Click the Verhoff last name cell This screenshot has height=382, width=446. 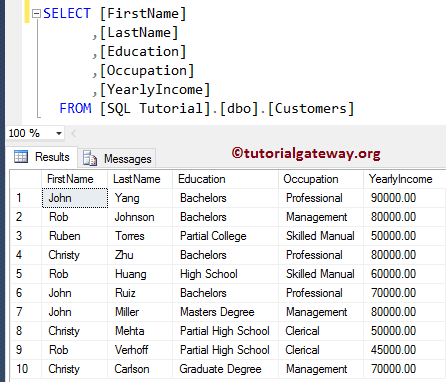[x=140, y=350]
